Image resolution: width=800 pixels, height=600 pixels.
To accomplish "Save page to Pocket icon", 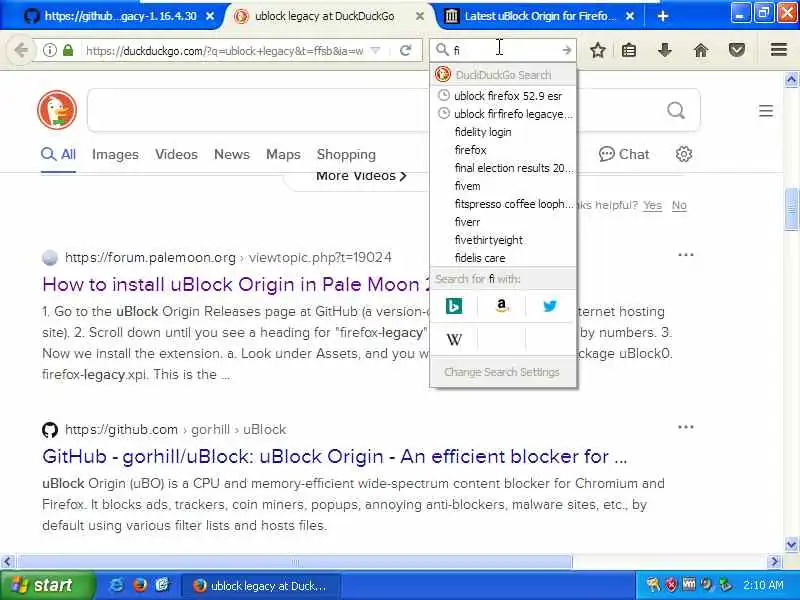I will (x=737, y=50).
